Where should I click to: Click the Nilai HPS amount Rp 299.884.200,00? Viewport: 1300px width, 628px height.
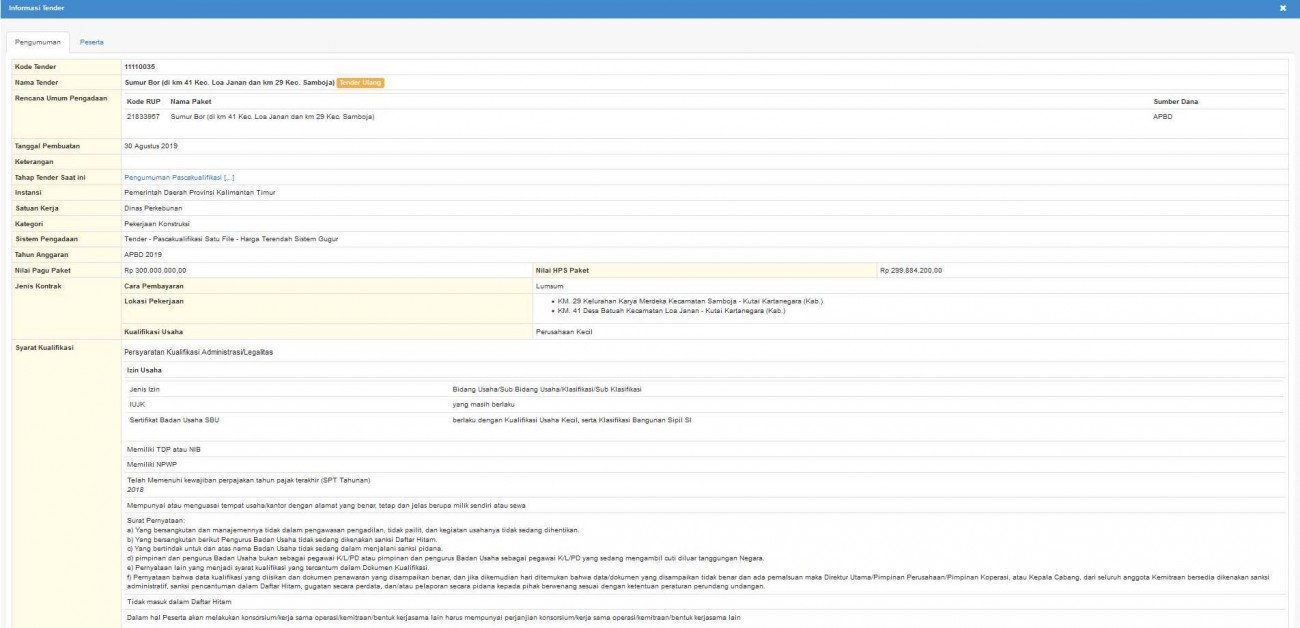click(910, 270)
